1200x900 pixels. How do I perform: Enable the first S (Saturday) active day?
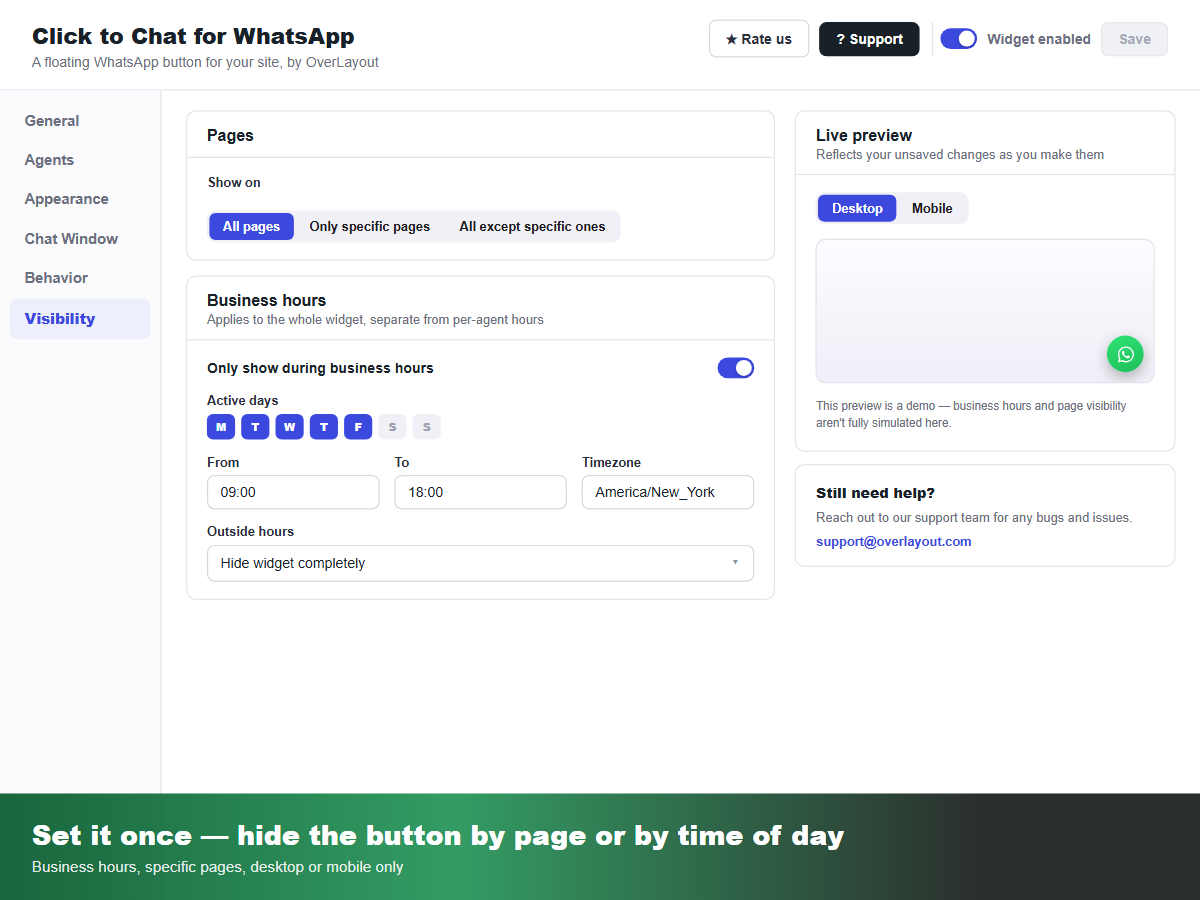coord(392,427)
